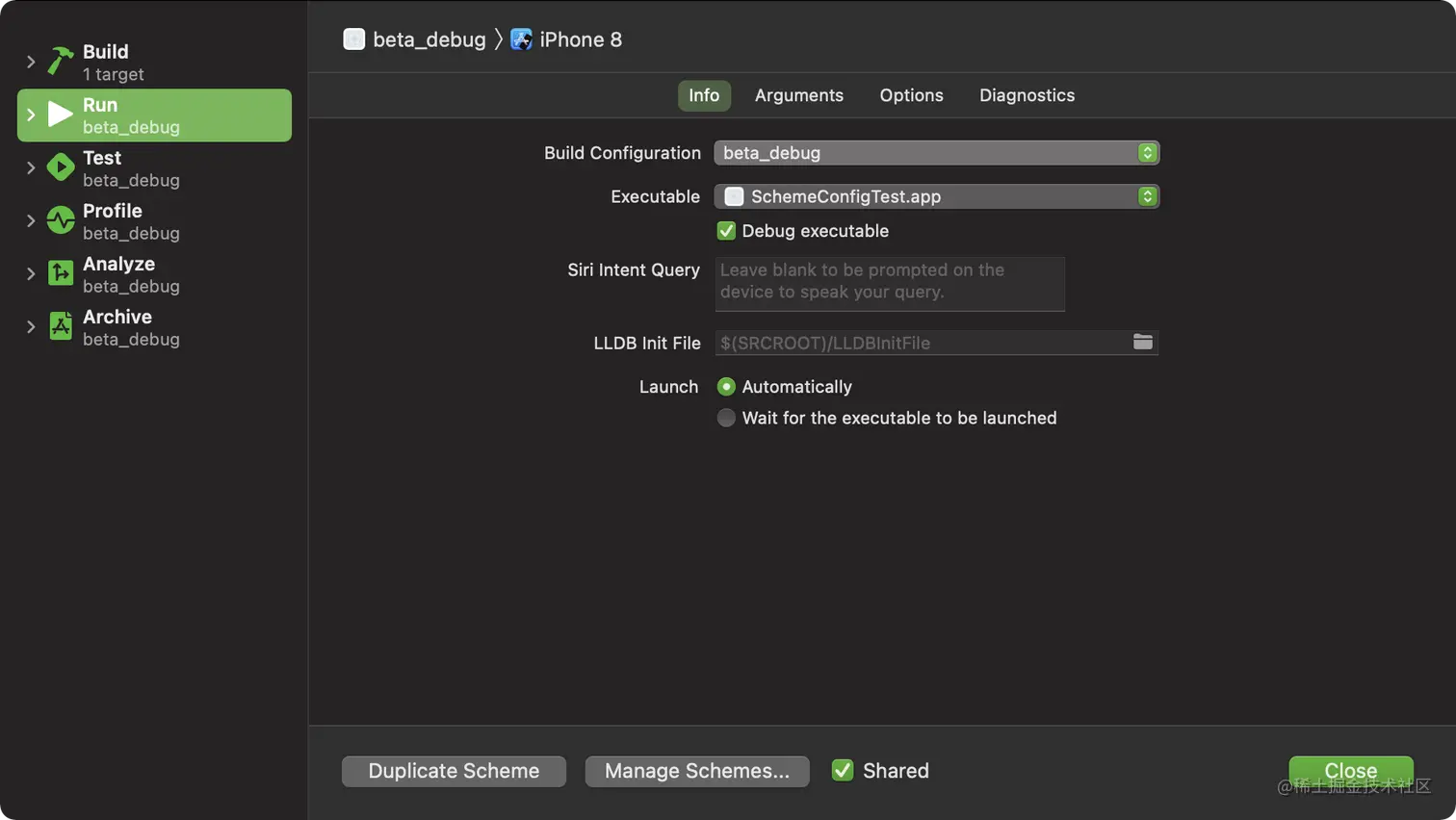The width and height of the screenshot is (1456, 820).
Task: Click the Duplicate Scheme button
Action: [x=454, y=771]
